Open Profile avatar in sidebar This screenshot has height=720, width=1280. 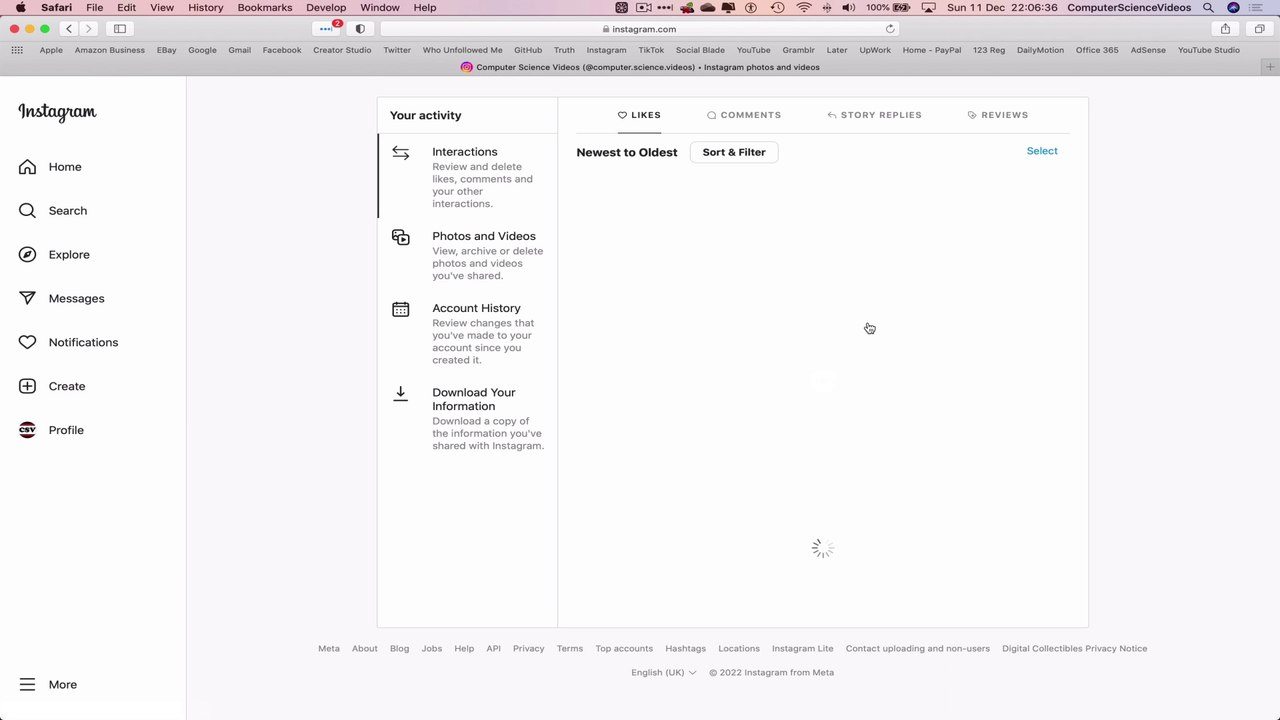point(27,430)
